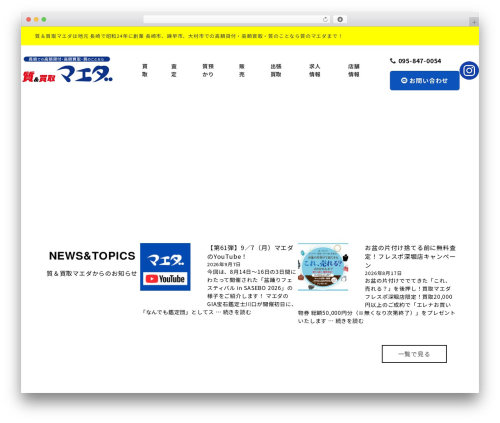
Task: Click the date 2026年9月7日
Action: point(224,264)
